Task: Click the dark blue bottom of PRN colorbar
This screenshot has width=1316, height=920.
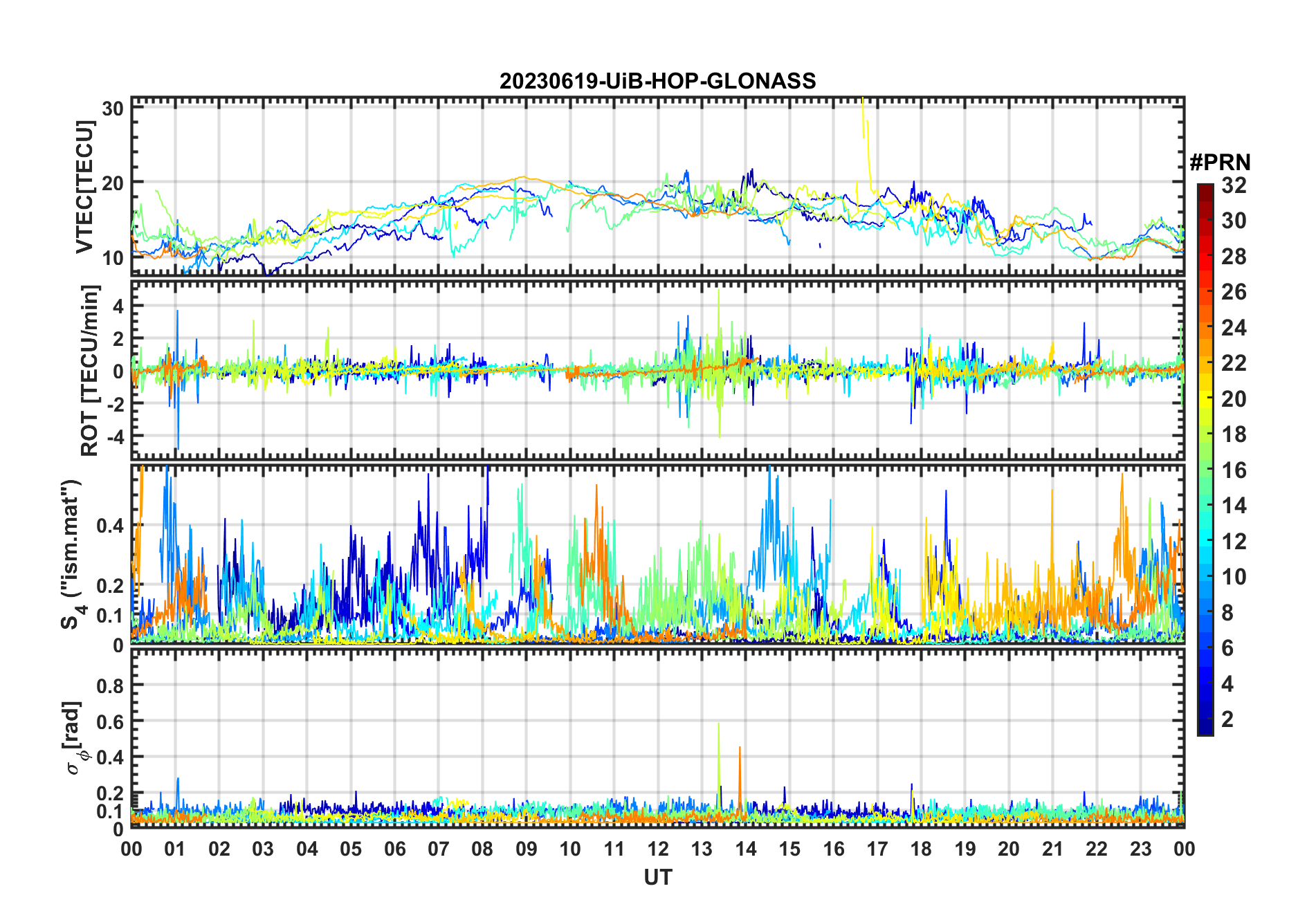Action: (1205, 726)
